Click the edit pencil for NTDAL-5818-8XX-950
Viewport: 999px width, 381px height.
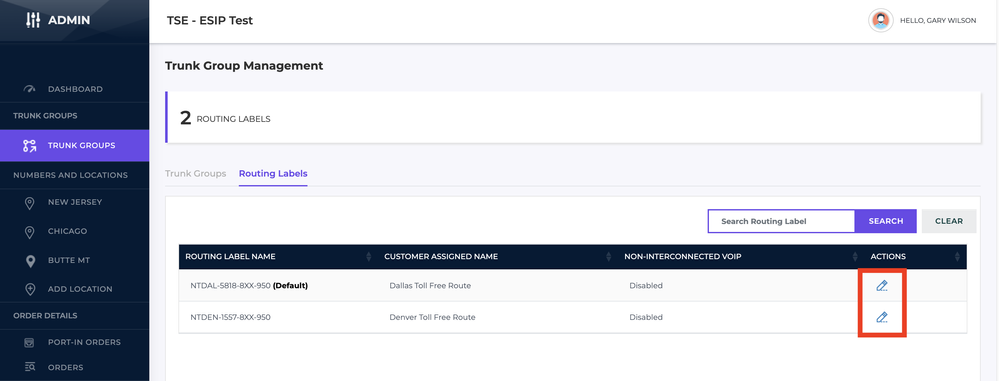point(882,286)
